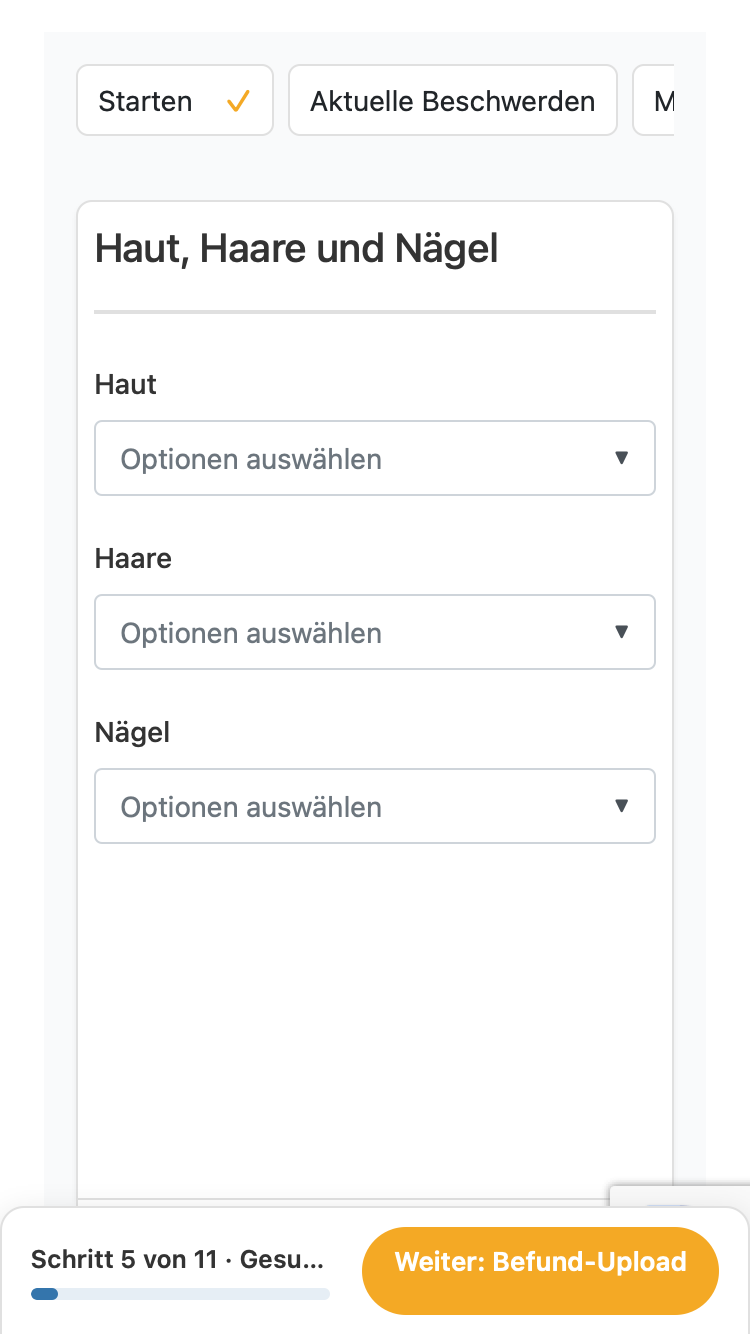Click the Haut, Haare und Nägel heading
Viewport: 750px width, 1334px height.
pos(296,249)
